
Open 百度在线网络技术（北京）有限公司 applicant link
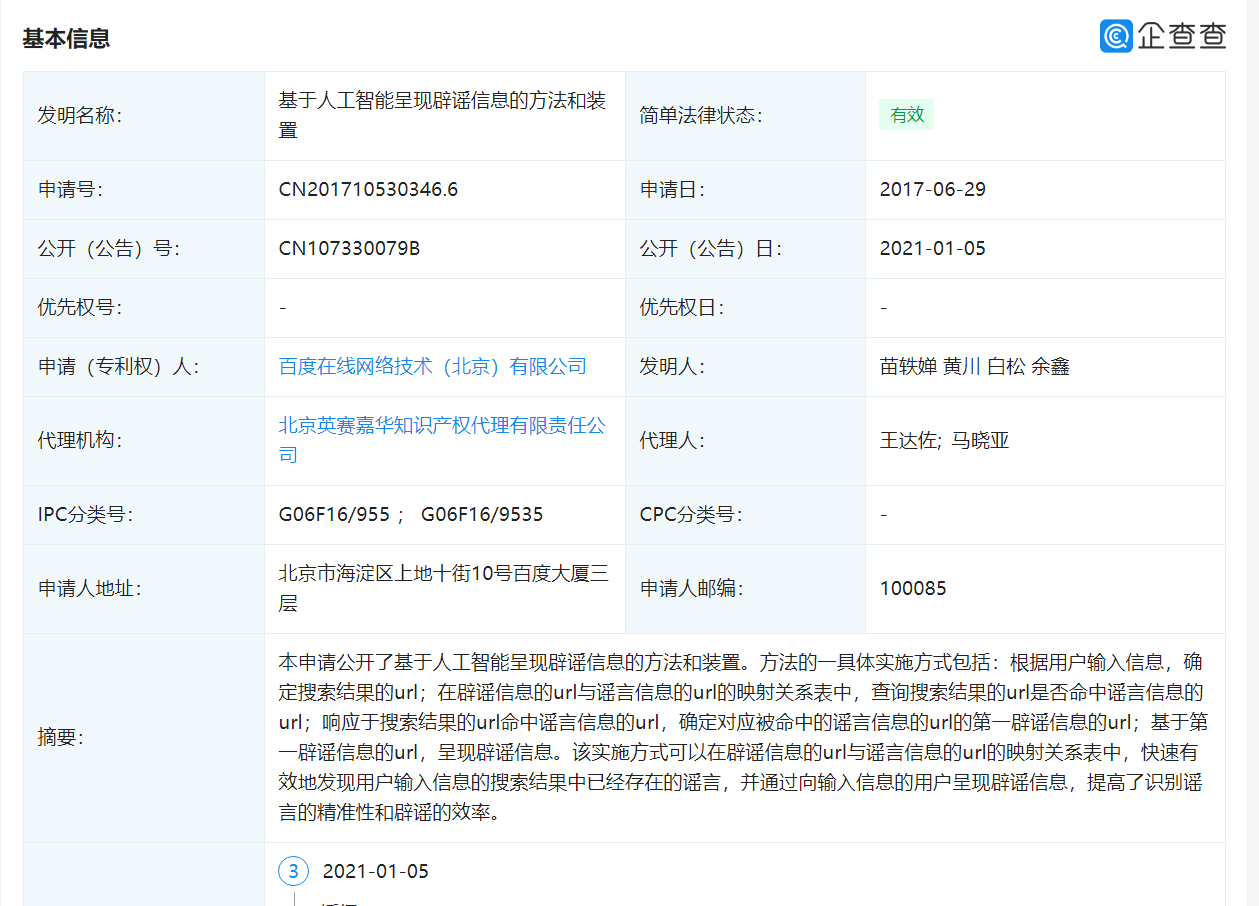(x=433, y=366)
